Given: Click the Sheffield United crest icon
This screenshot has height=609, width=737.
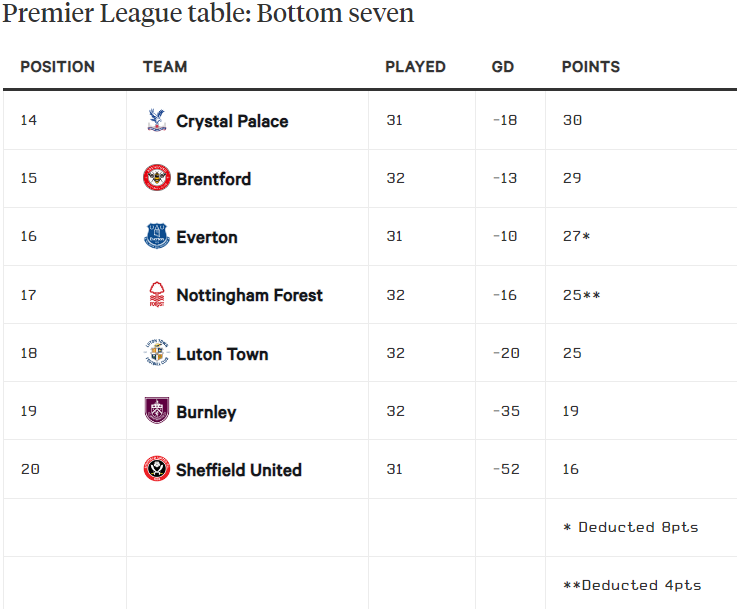Looking at the screenshot, I should (x=157, y=468).
